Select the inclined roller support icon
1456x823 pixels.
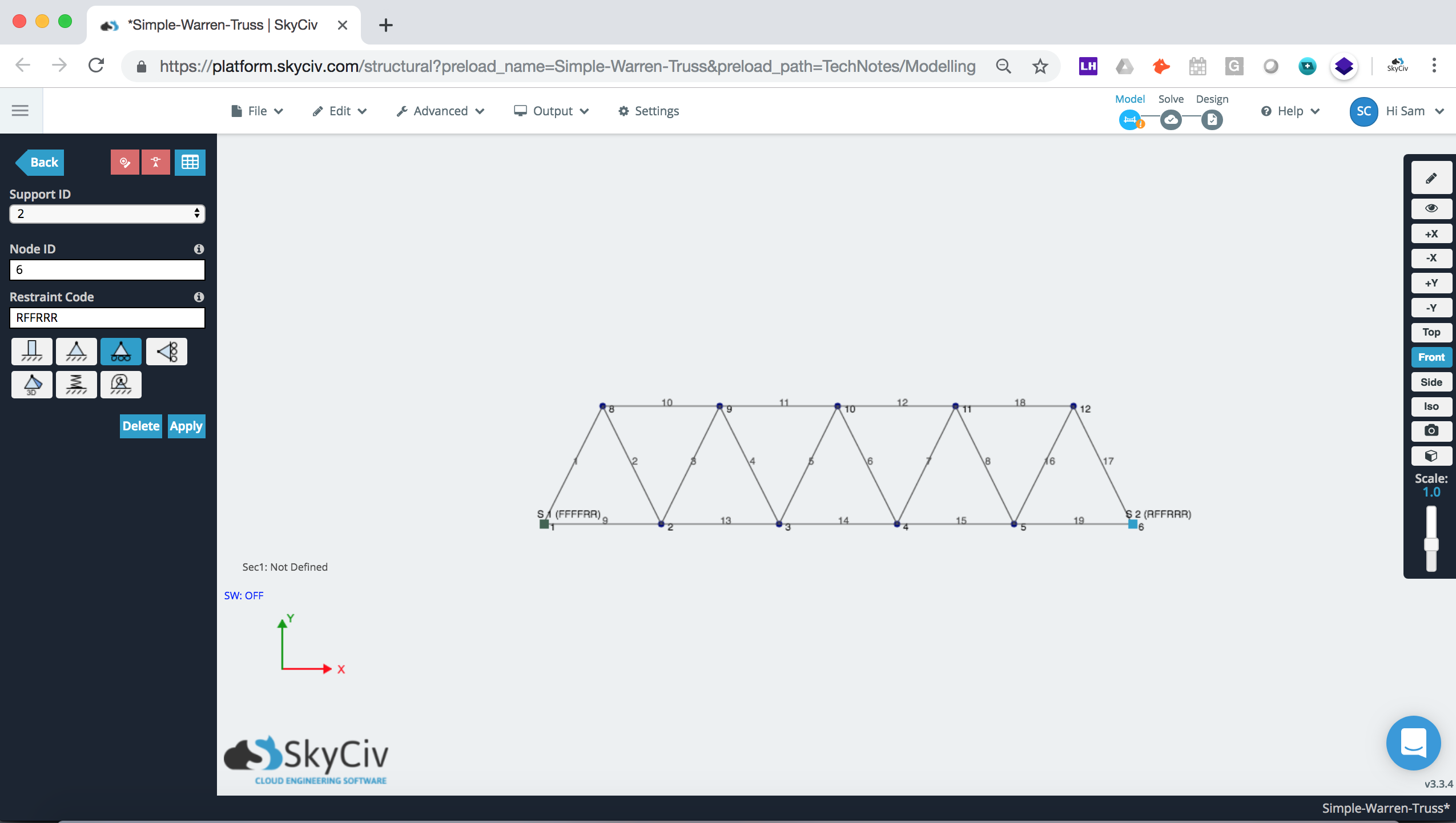click(165, 350)
